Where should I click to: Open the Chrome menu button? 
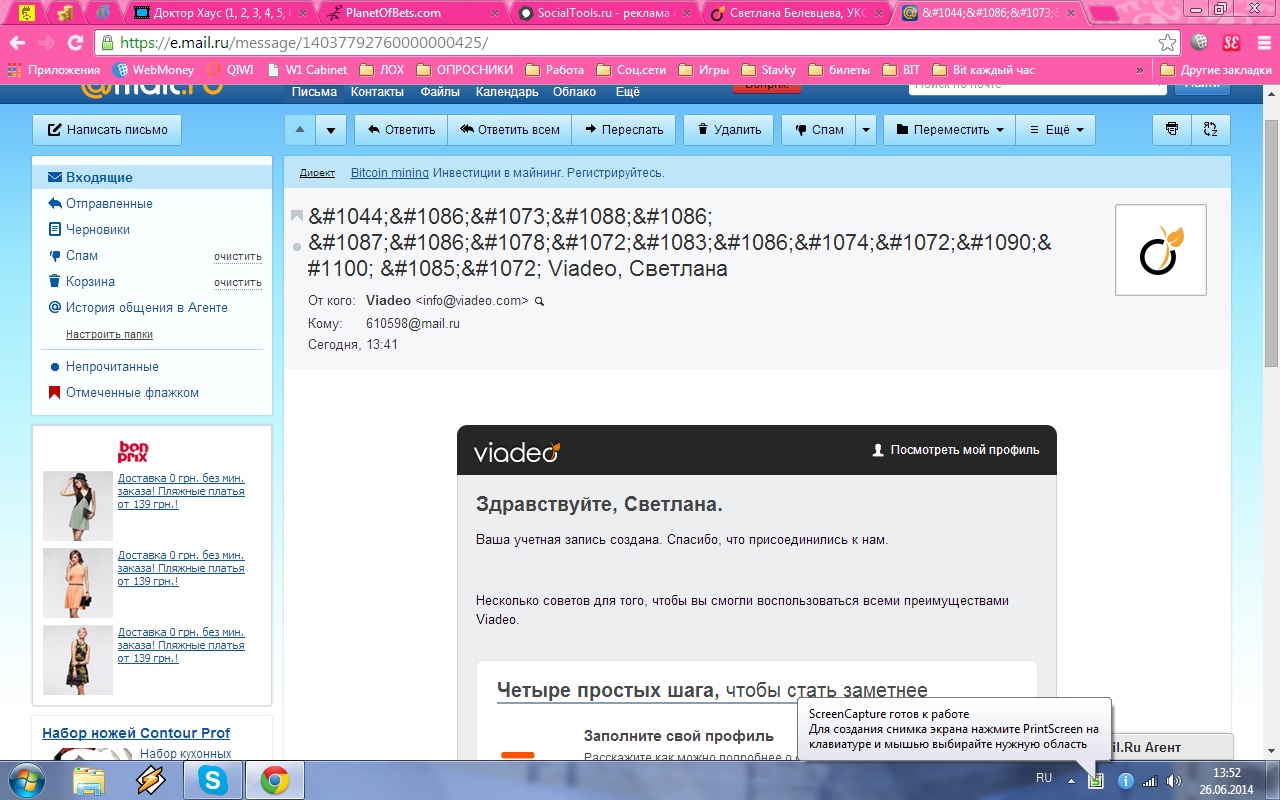1263,43
